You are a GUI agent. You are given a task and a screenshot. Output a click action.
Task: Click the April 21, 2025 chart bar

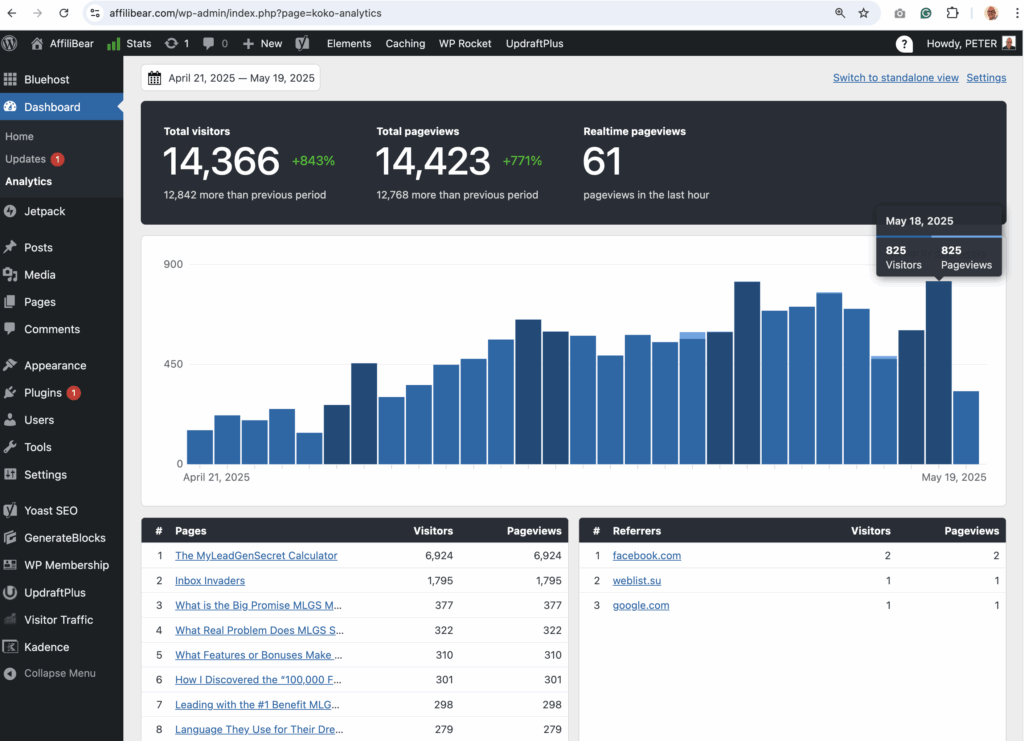pyautogui.click(x=200, y=447)
